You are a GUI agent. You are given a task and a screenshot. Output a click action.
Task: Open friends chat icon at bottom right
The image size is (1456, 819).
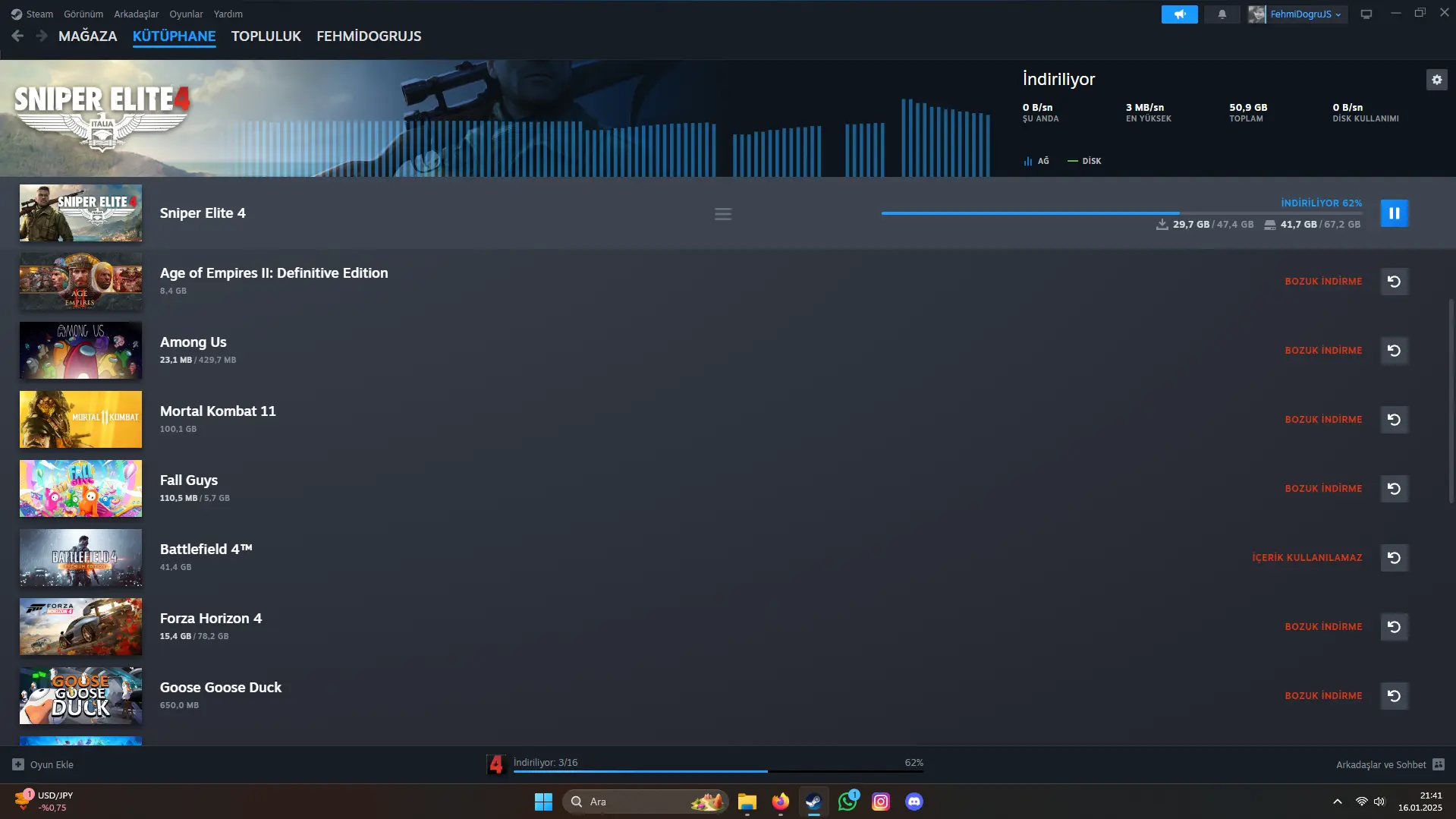tap(1439, 764)
